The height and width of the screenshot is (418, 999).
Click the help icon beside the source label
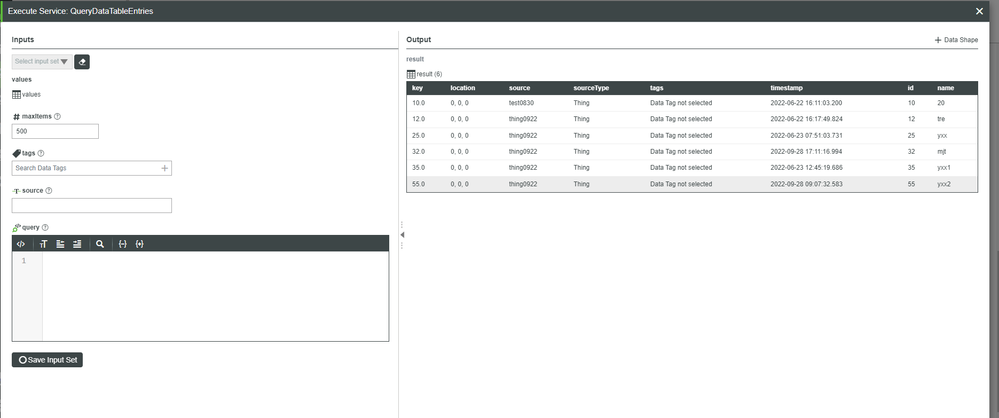(48, 190)
